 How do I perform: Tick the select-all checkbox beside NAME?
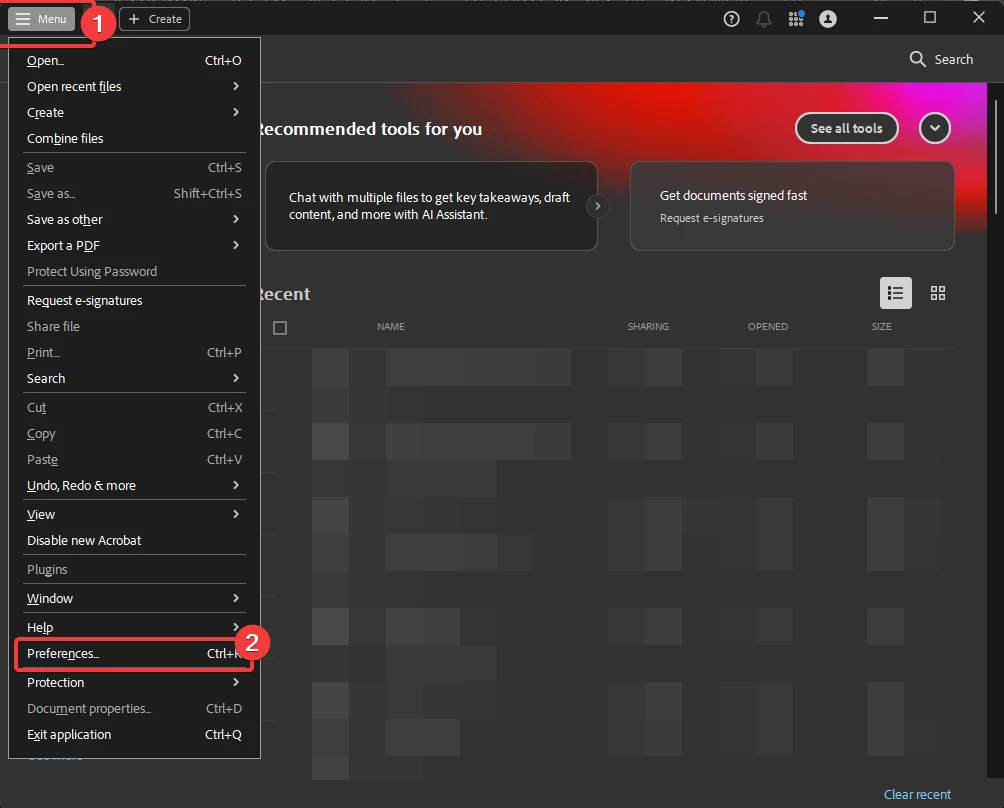coord(280,328)
